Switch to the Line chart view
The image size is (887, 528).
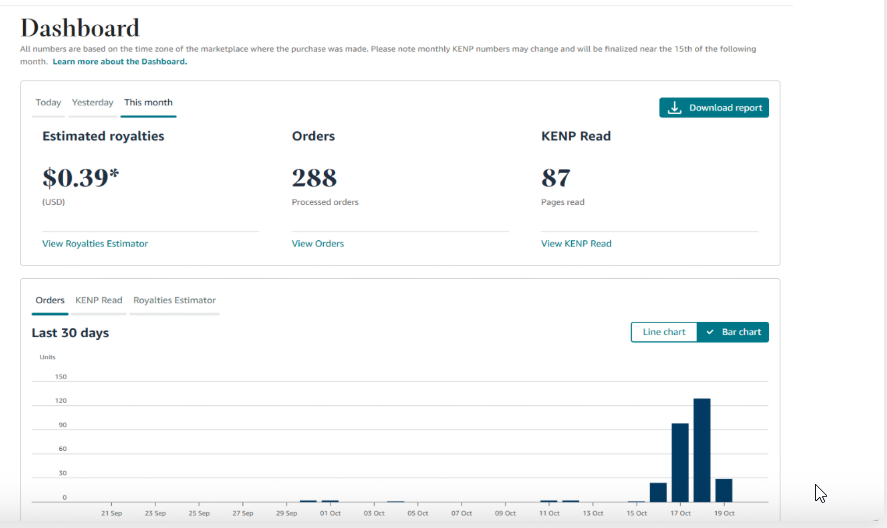(664, 332)
